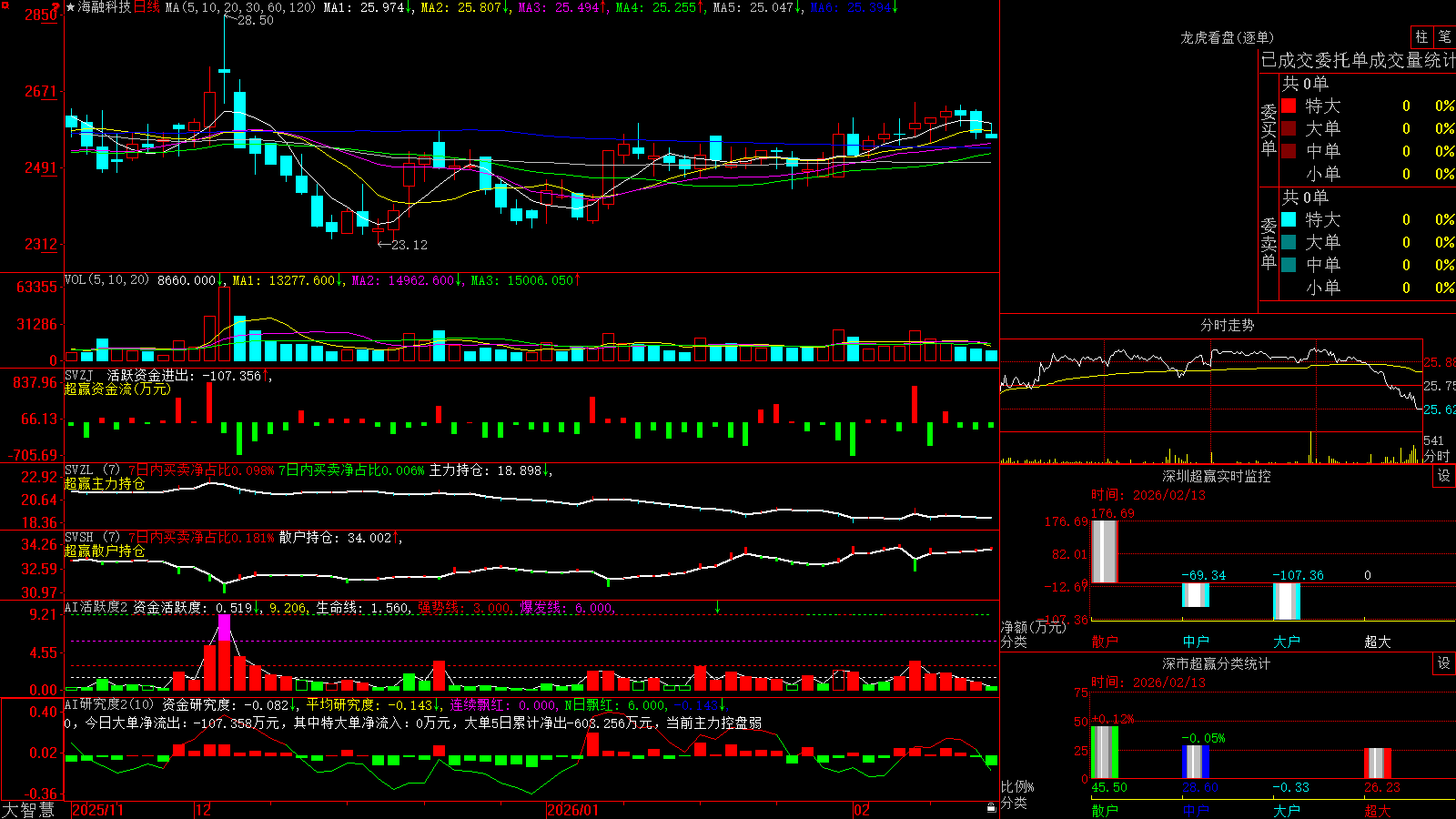Select the 深市超赢分类统计 panel title

pos(1216,663)
